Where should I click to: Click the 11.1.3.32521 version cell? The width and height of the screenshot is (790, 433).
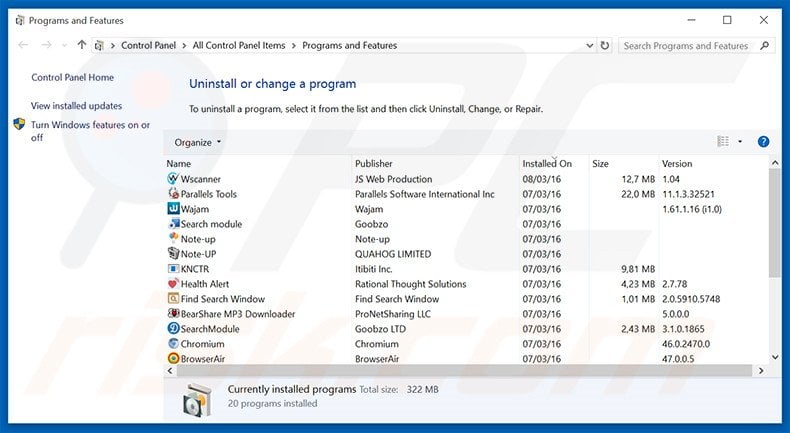coord(688,194)
